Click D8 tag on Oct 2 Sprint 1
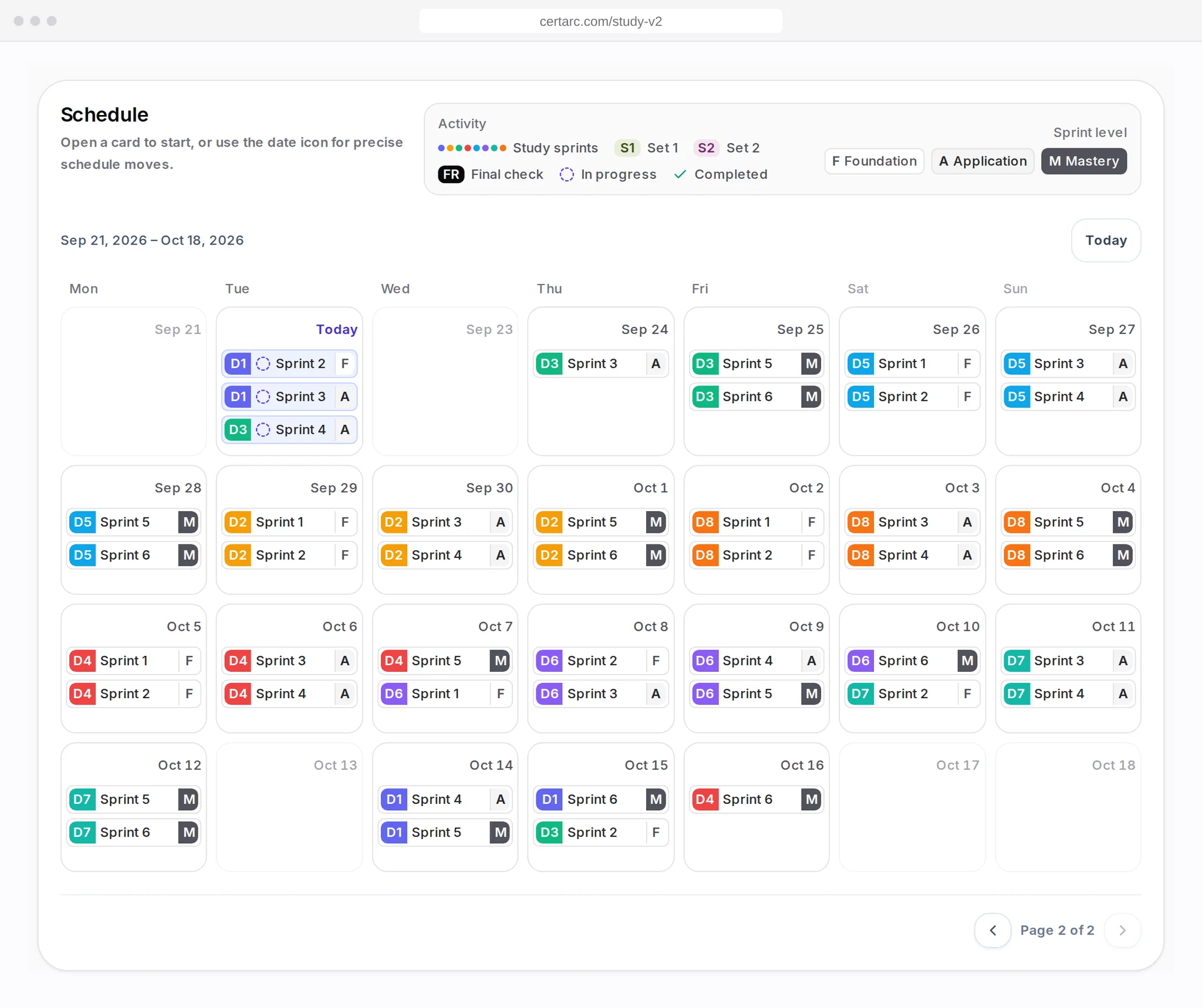This screenshot has height=1008, width=1202. 705,522
